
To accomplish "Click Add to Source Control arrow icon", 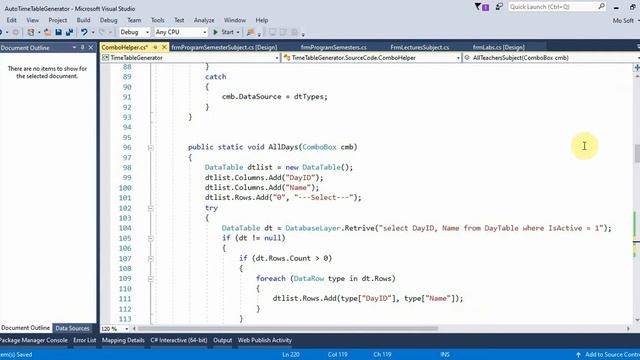I will (578, 354).
